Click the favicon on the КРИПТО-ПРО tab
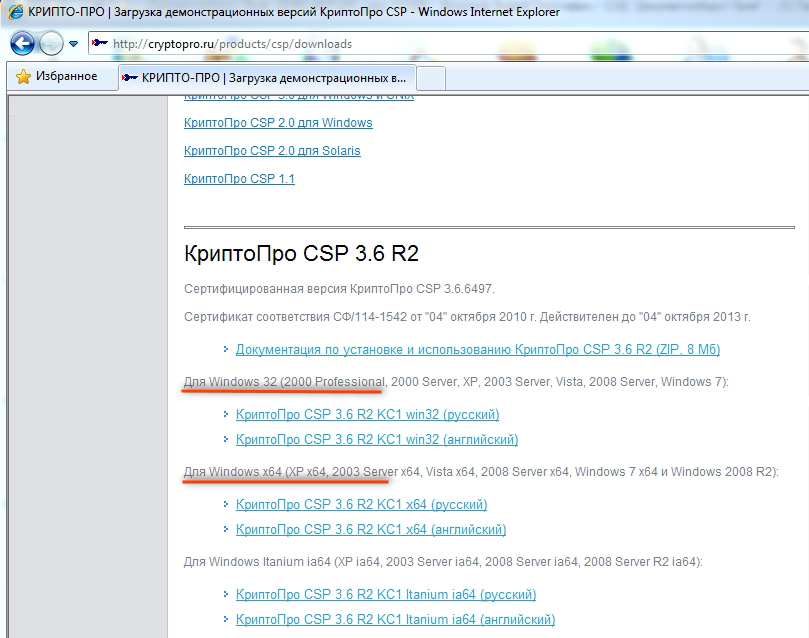 (x=130, y=78)
